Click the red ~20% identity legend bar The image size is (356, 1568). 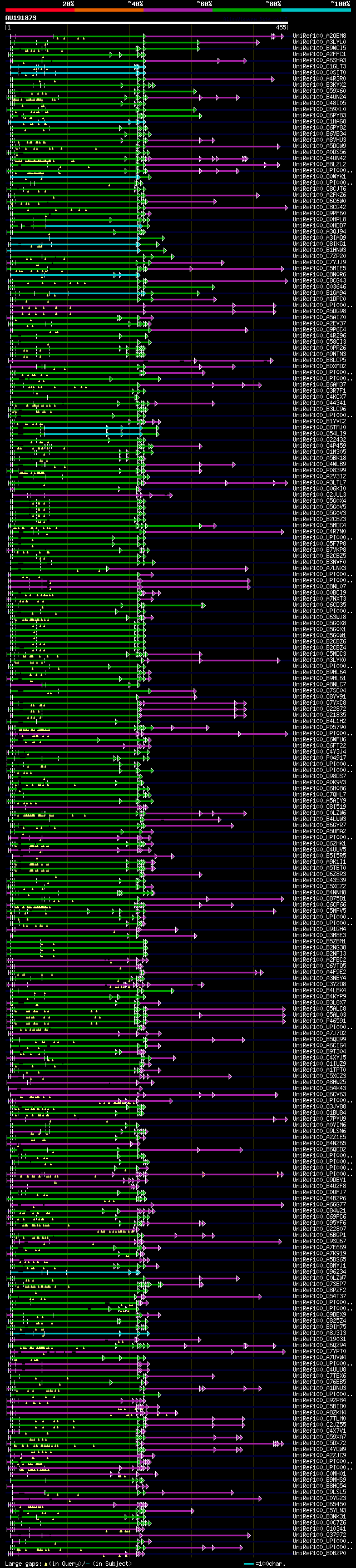click(39, 10)
